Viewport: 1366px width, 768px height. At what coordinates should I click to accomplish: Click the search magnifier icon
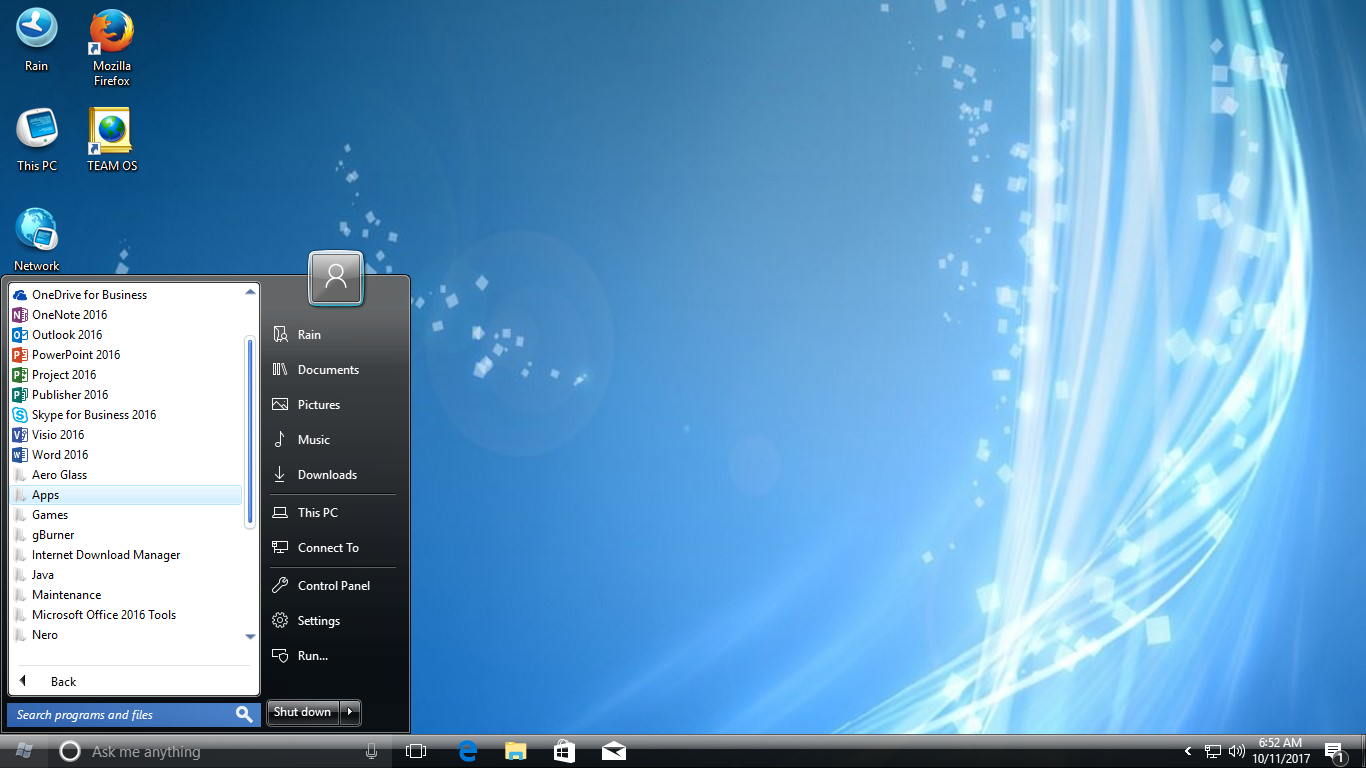tap(244, 714)
